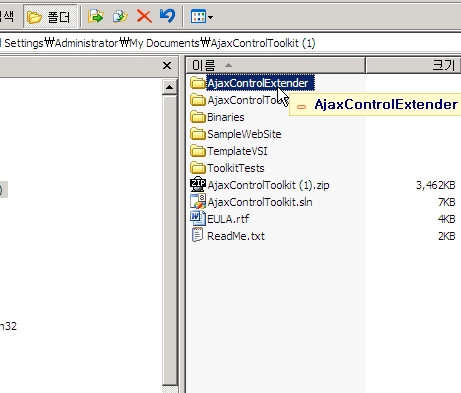
Task: Click the AjaxControlExtender folder icon
Action: [x=198, y=83]
